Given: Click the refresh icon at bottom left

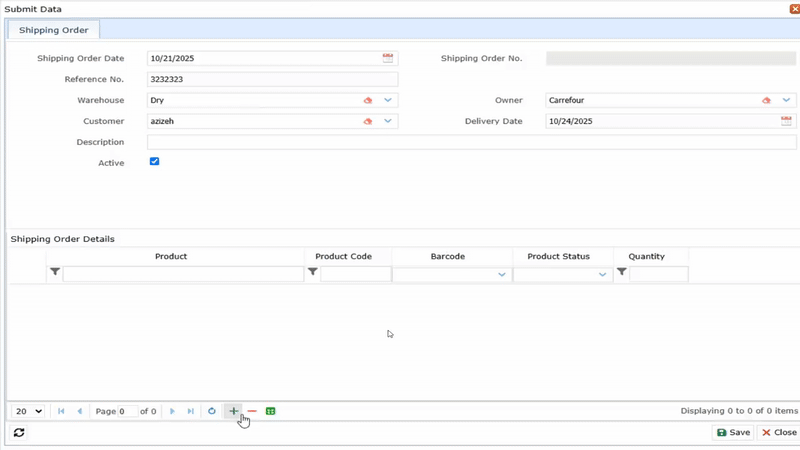Looking at the screenshot, I should tap(19, 433).
